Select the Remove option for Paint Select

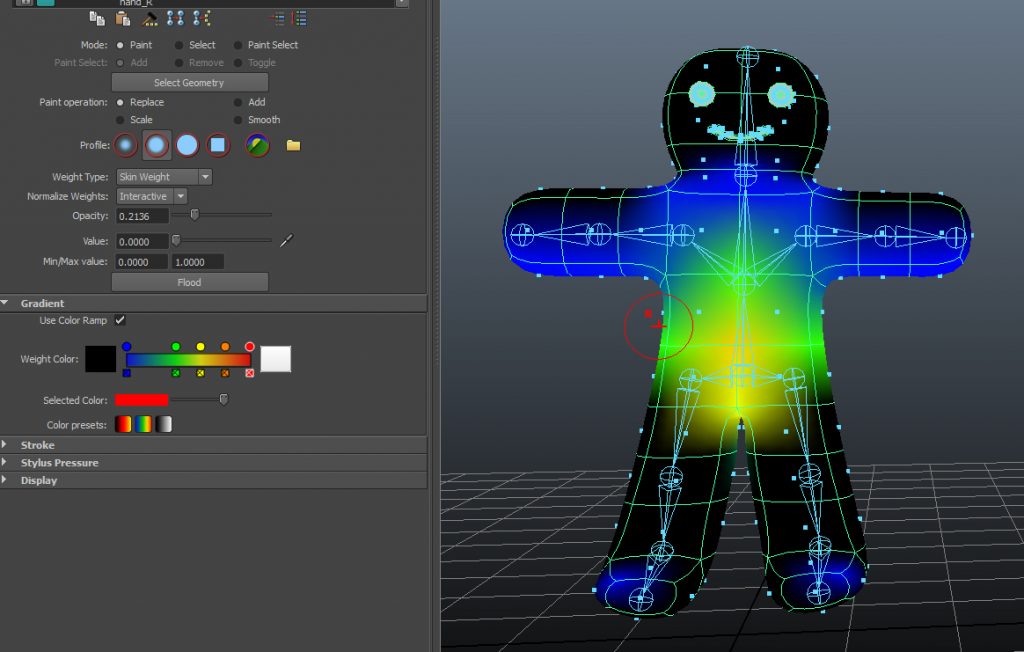coord(179,63)
